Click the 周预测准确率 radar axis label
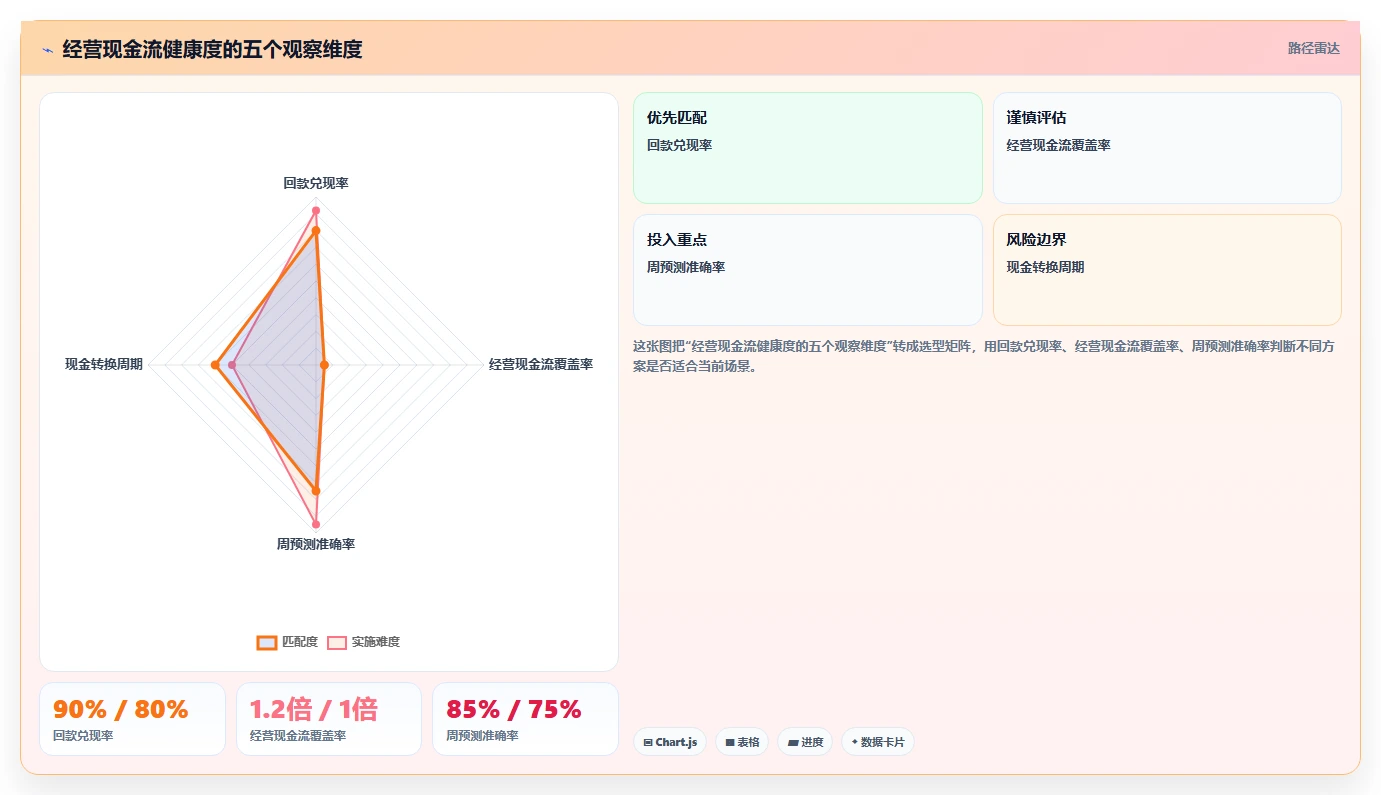 (x=316, y=544)
